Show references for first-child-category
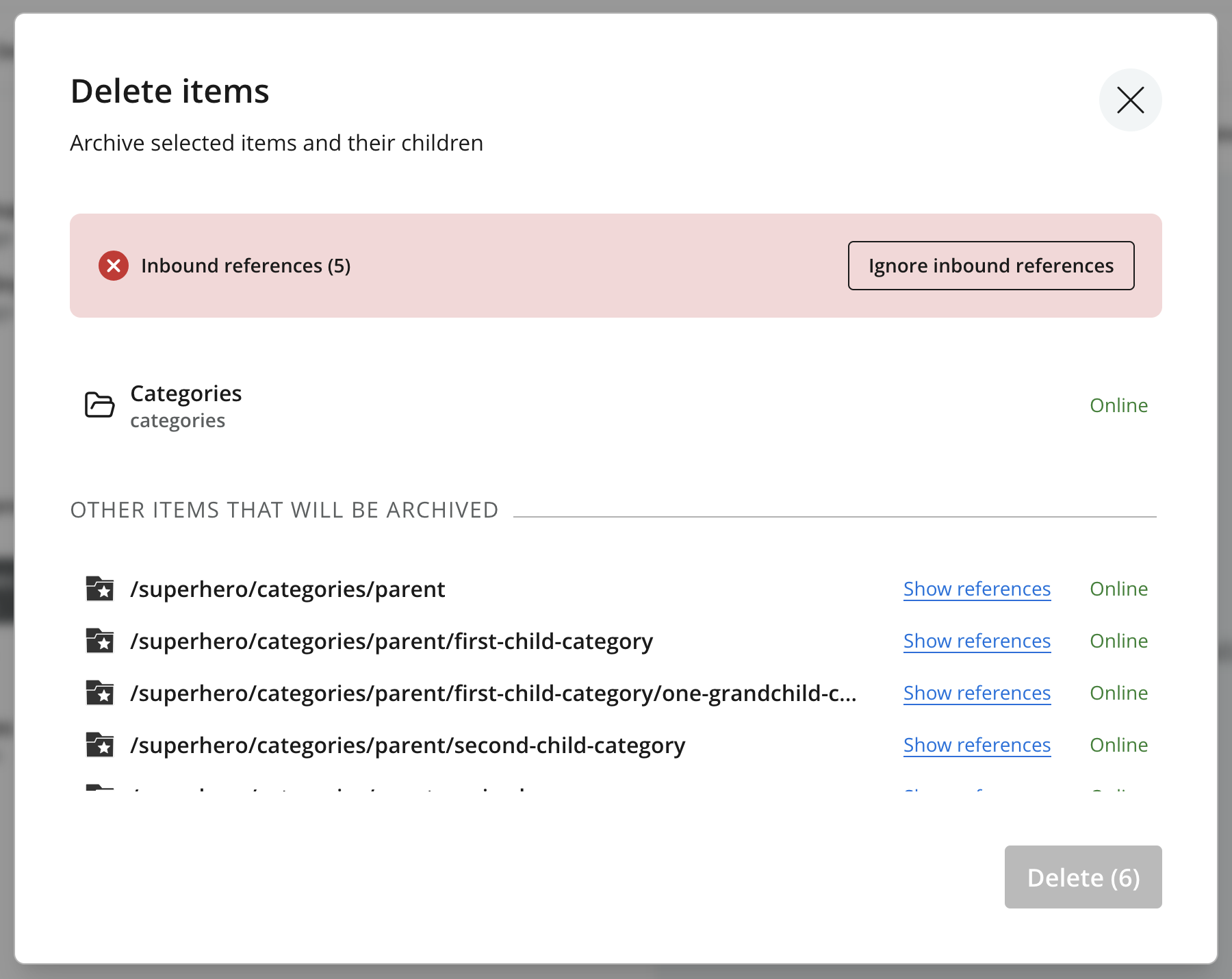The image size is (1232, 979). coord(977,641)
